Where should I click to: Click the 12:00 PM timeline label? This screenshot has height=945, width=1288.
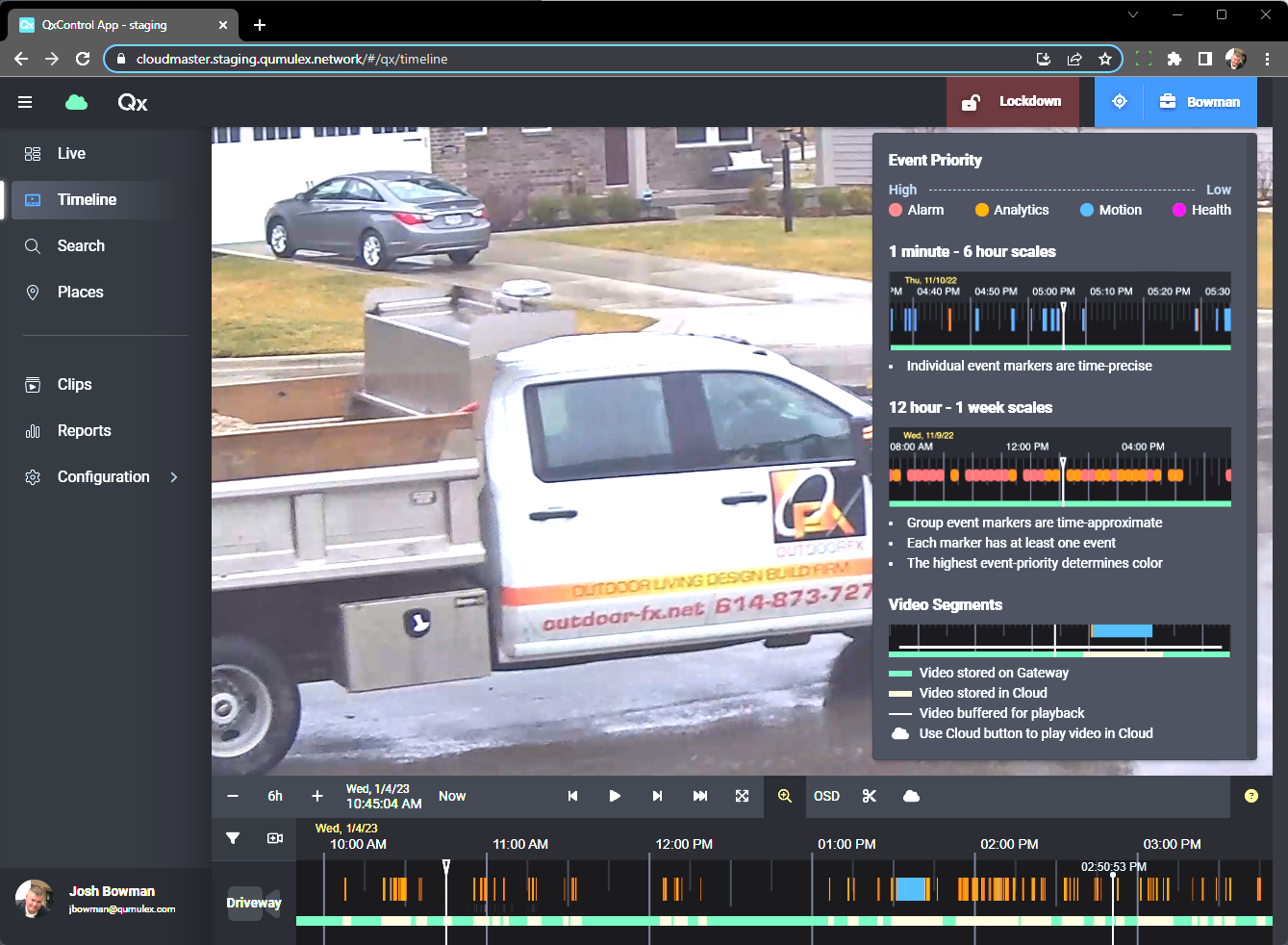684,844
